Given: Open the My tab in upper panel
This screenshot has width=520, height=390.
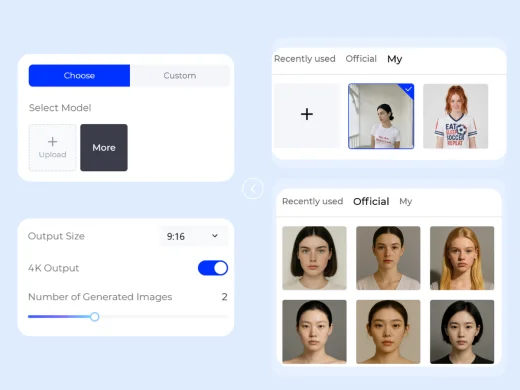Looking at the screenshot, I should click(x=395, y=59).
